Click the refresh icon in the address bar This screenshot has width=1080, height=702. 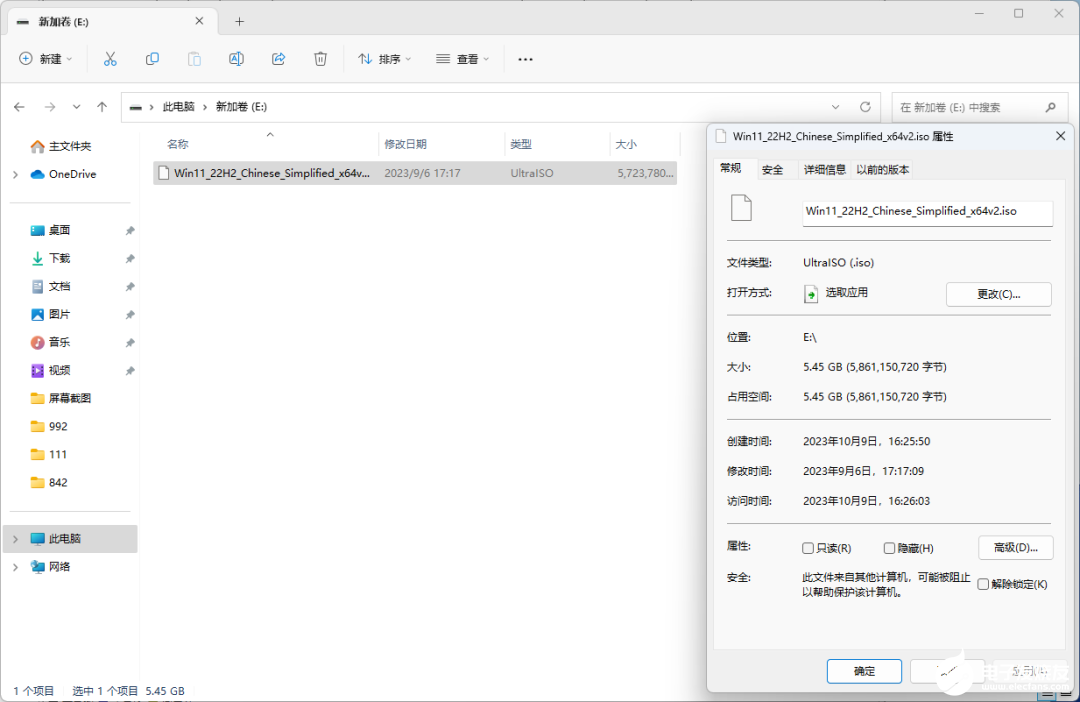click(x=865, y=107)
